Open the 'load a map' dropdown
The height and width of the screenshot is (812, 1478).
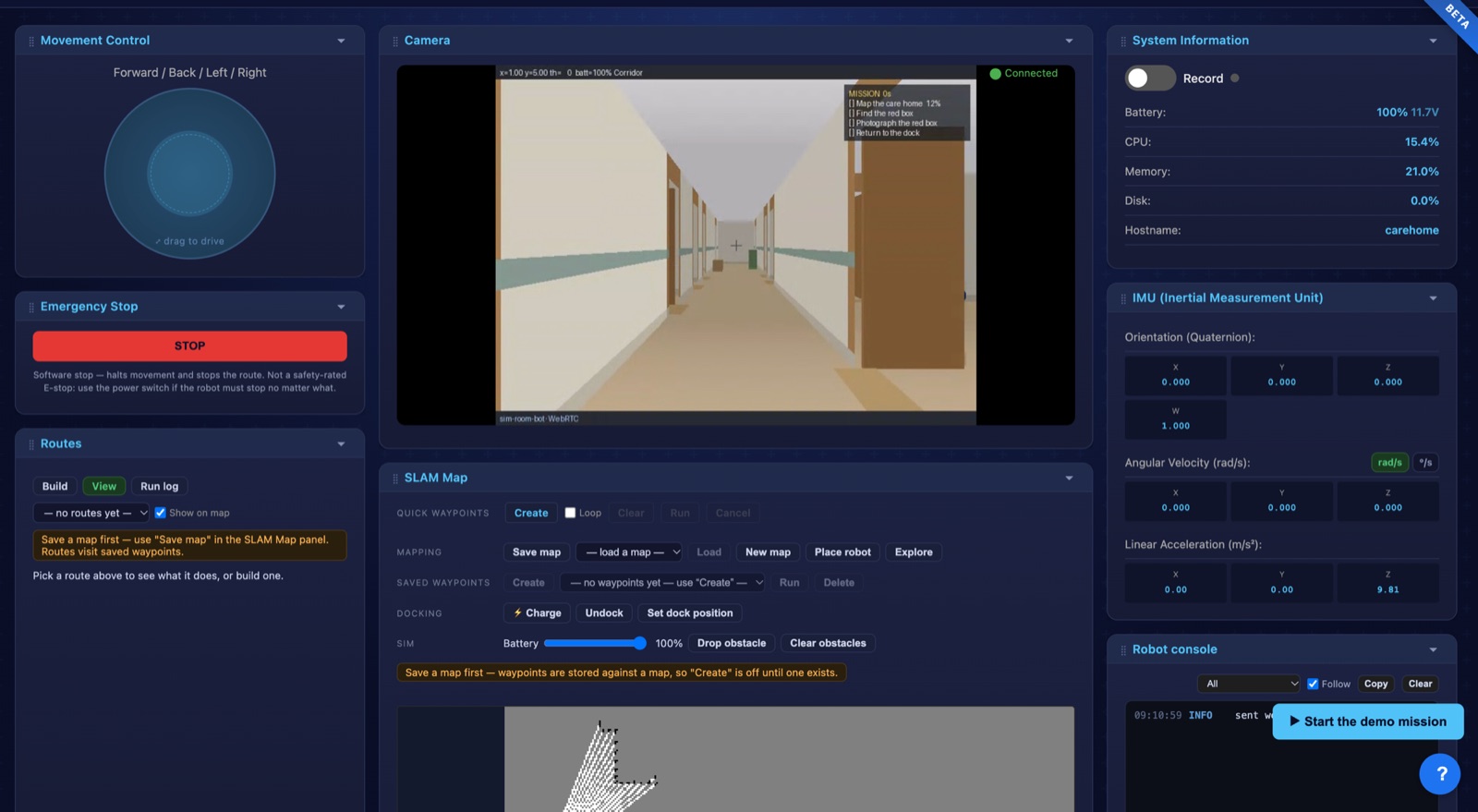click(629, 552)
